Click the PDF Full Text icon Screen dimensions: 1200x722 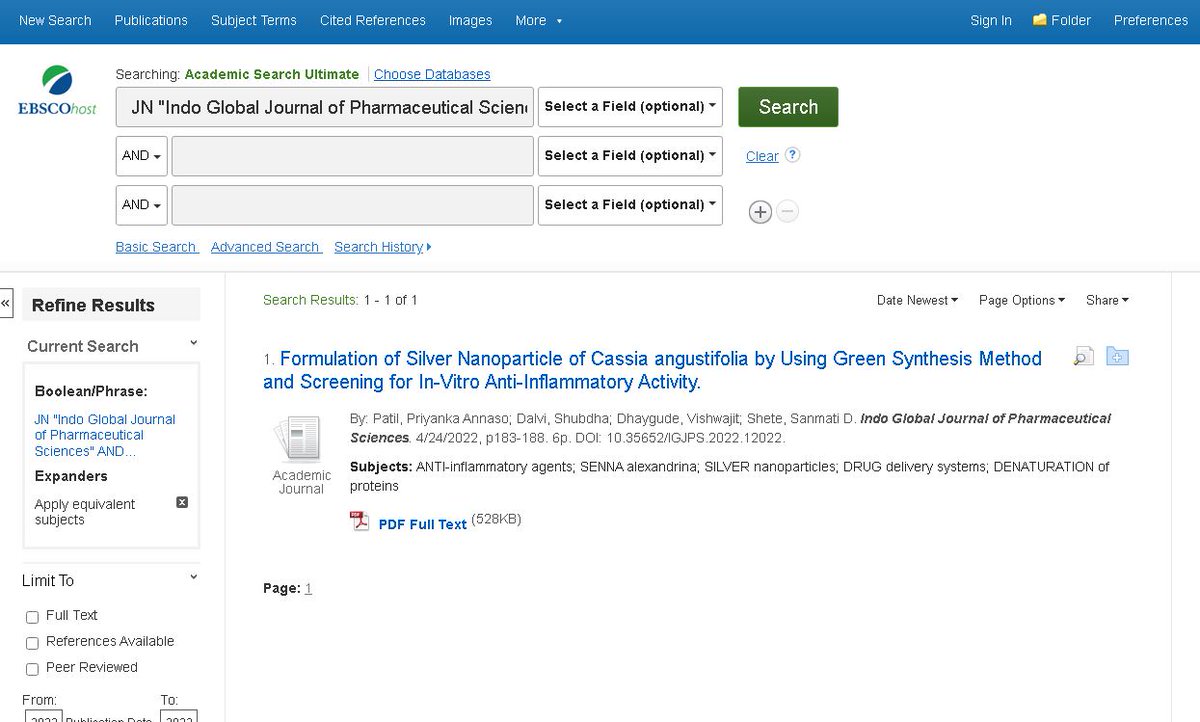[x=359, y=521]
